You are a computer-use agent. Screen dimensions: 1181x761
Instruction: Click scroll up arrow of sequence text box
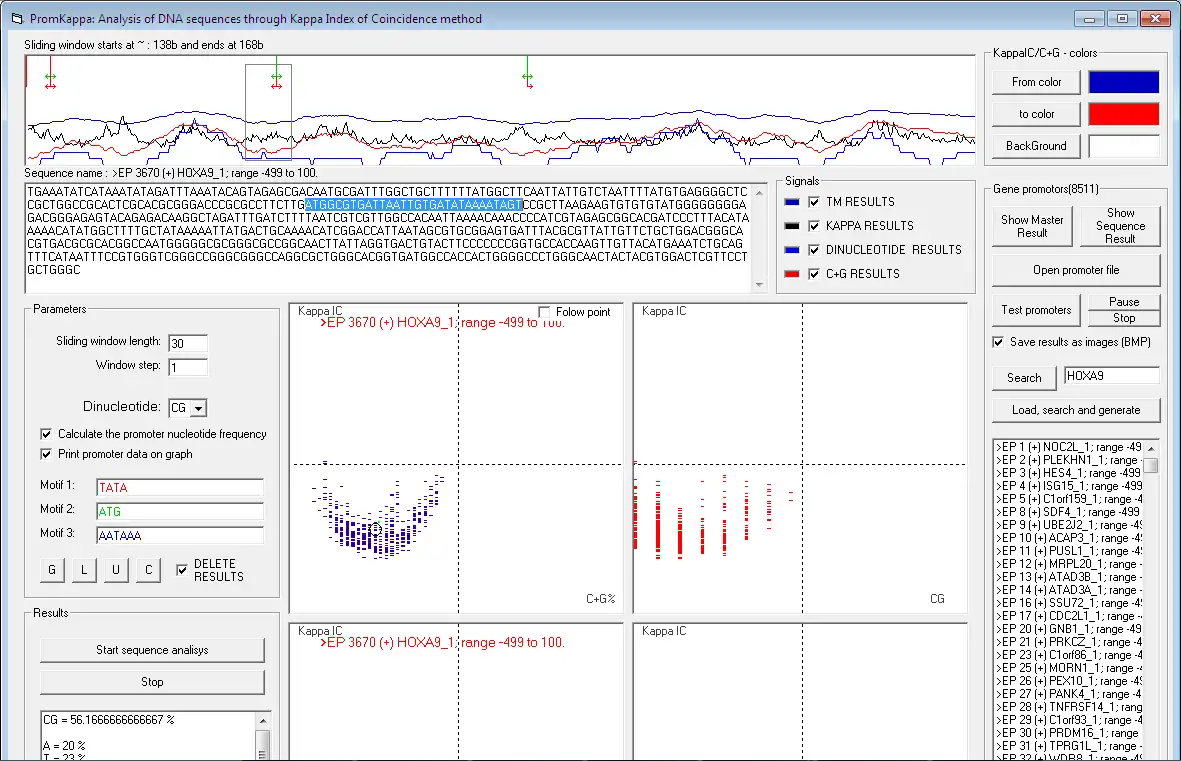(759, 194)
